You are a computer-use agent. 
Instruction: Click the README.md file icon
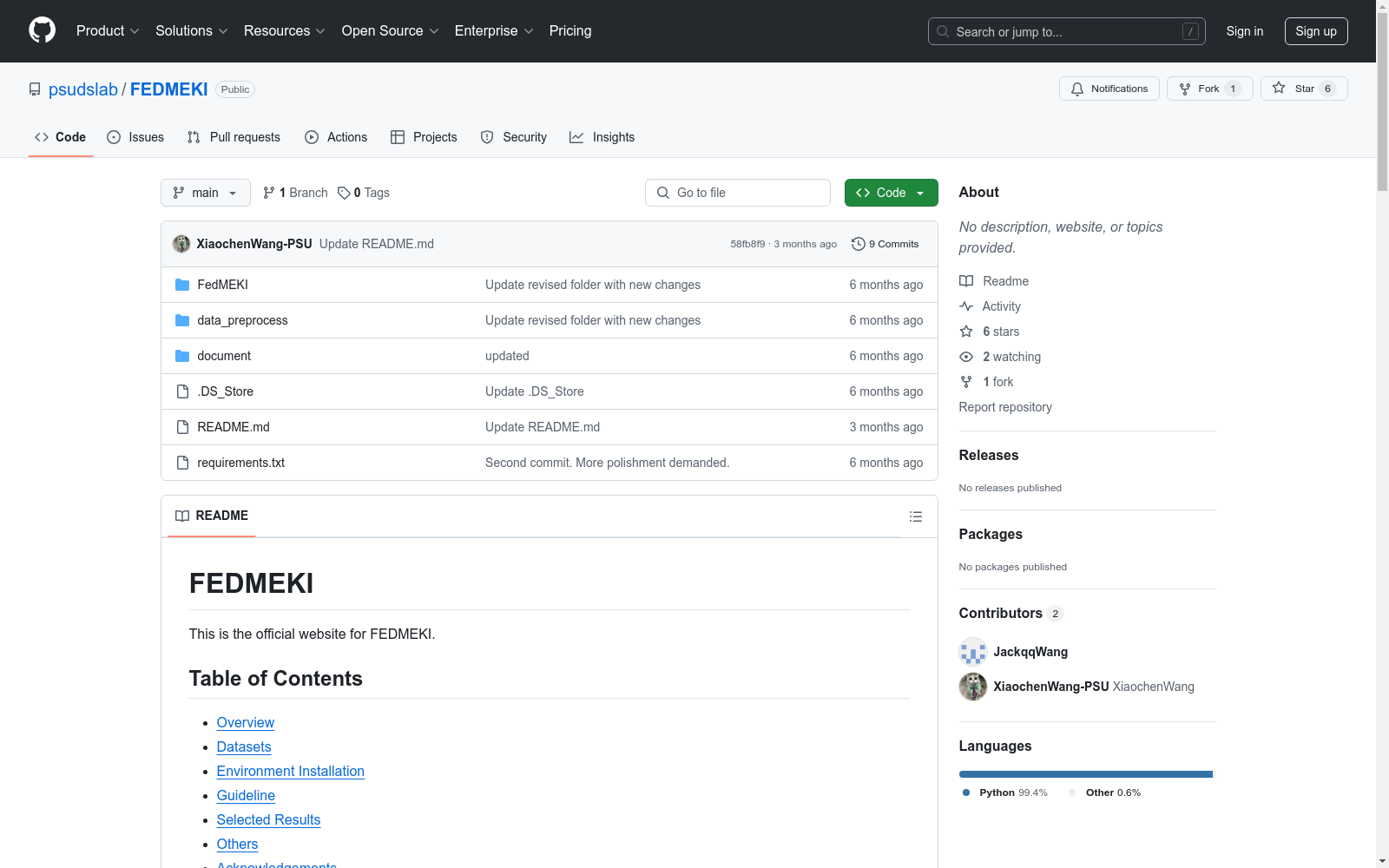(x=182, y=427)
